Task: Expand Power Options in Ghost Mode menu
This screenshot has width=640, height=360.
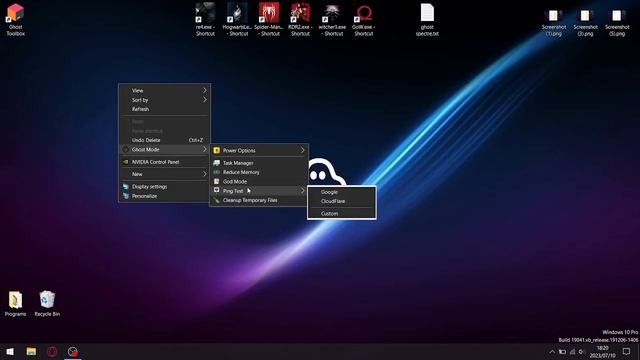Action: [x=259, y=151]
